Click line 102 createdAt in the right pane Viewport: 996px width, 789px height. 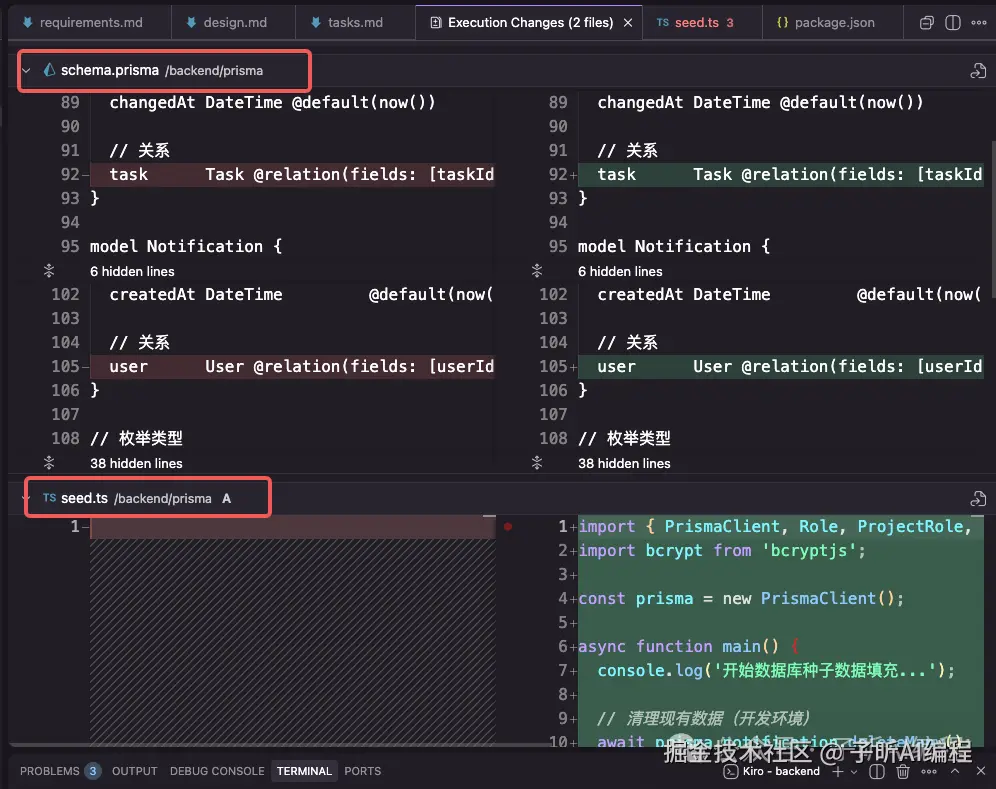pyautogui.click(x=789, y=295)
